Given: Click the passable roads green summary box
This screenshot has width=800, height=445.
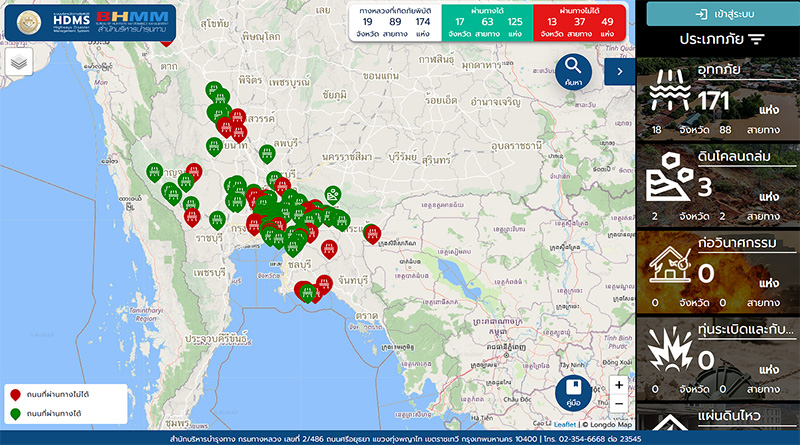Looking at the screenshot, I should click(x=487, y=22).
